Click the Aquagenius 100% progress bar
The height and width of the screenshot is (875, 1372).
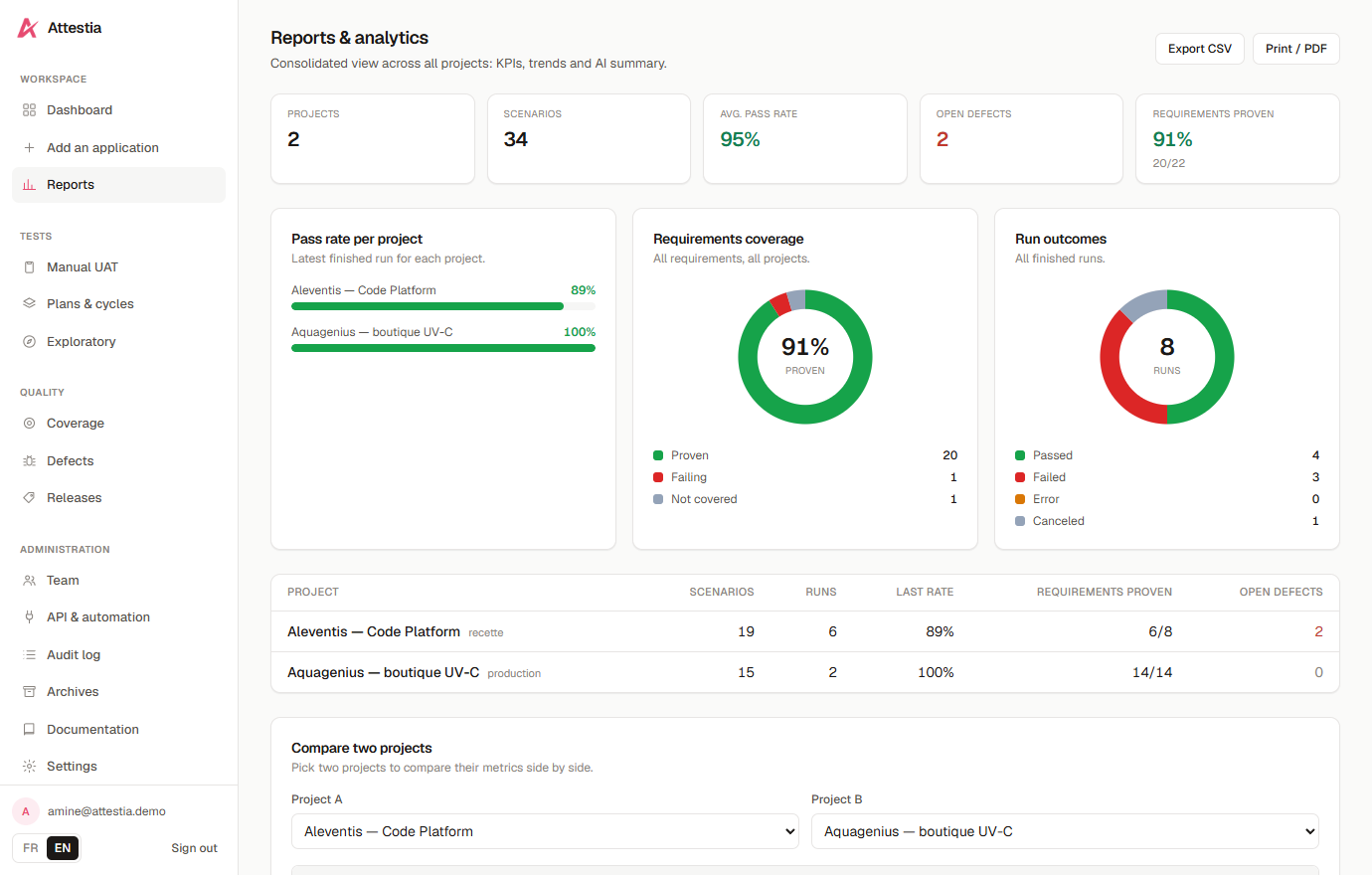coord(443,348)
